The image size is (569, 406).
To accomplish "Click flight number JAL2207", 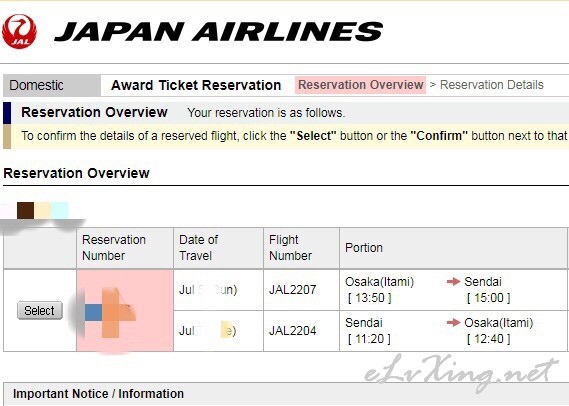I will [x=292, y=290].
